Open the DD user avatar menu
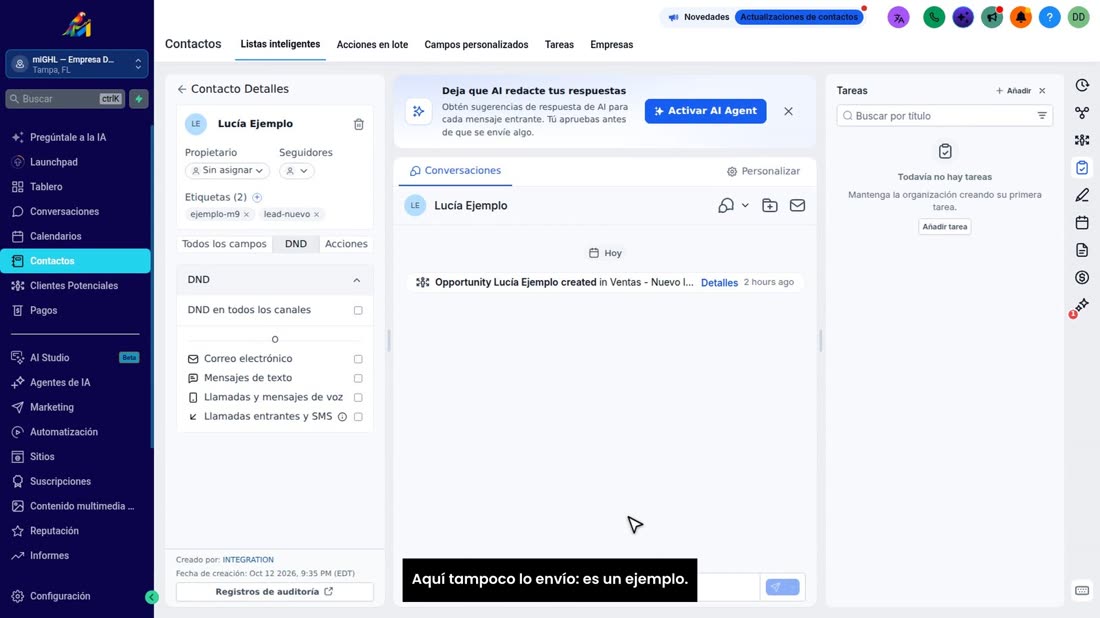The image size is (1100, 618). click(x=1078, y=18)
